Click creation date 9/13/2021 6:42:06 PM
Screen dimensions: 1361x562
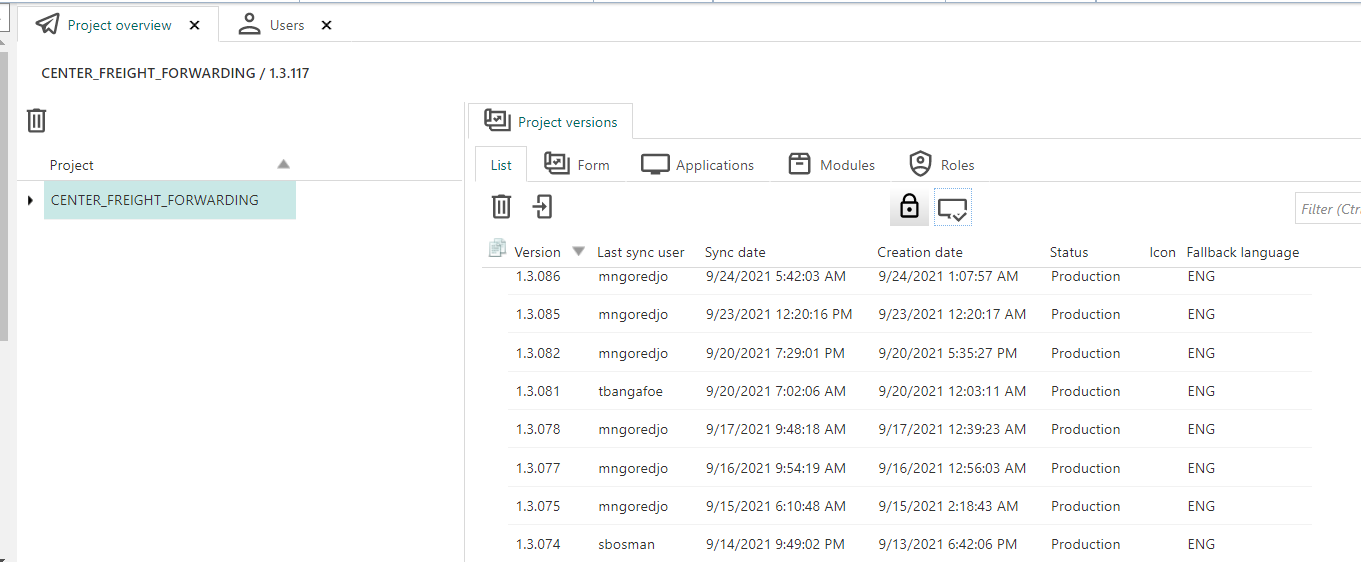(x=948, y=544)
